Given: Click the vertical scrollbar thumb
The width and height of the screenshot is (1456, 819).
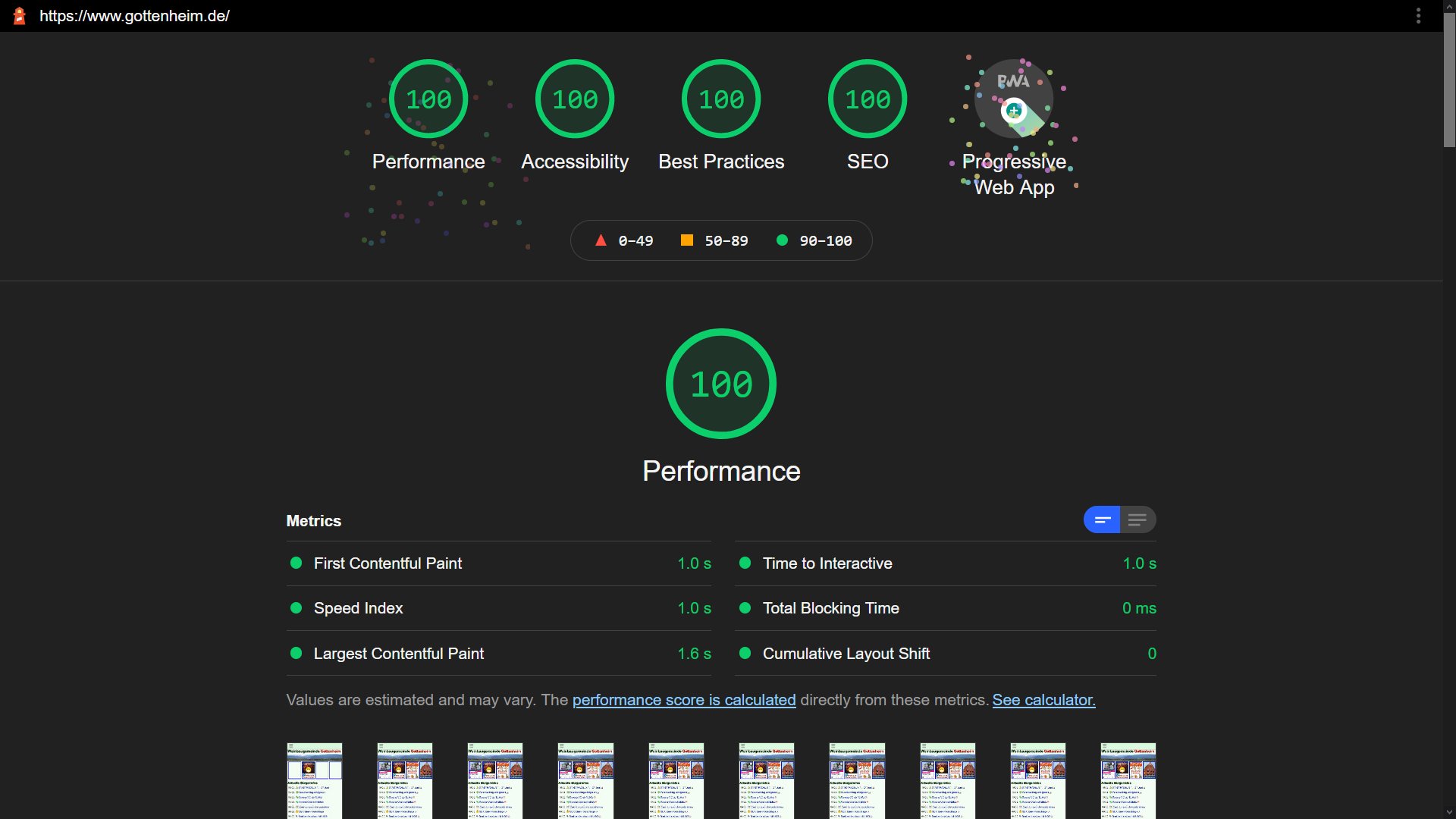Looking at the screenshot, I should click(x=1449, y=80).
